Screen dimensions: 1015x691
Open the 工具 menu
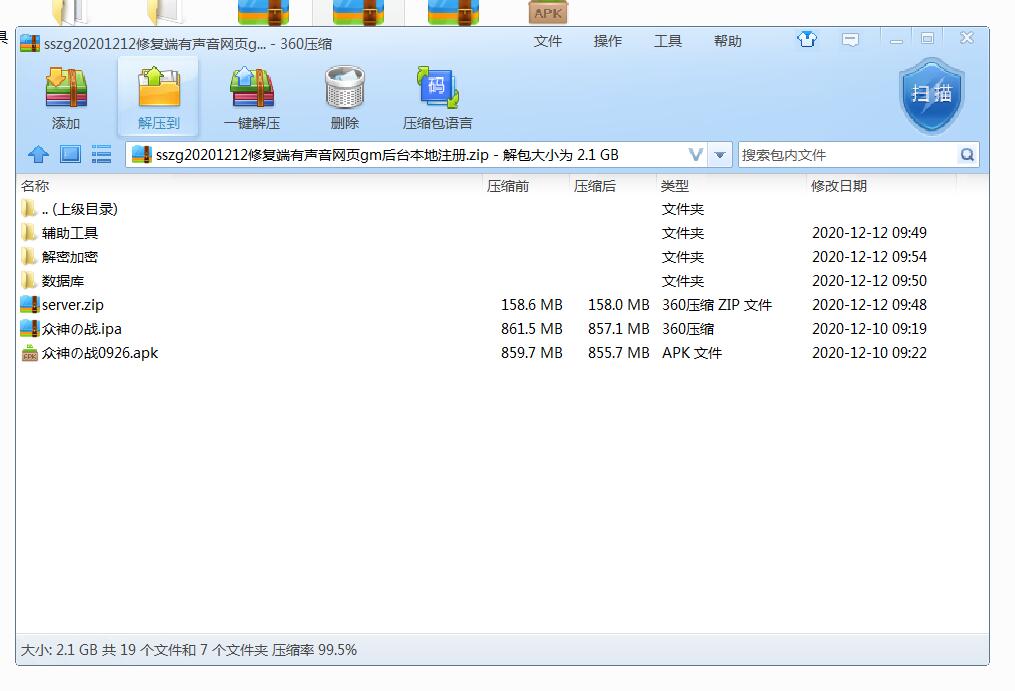pos(668,41)
